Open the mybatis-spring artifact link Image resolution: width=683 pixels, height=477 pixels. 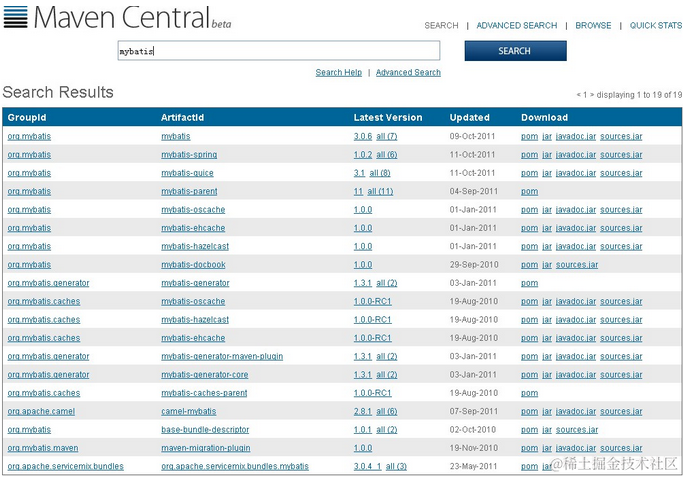[189, 155]
